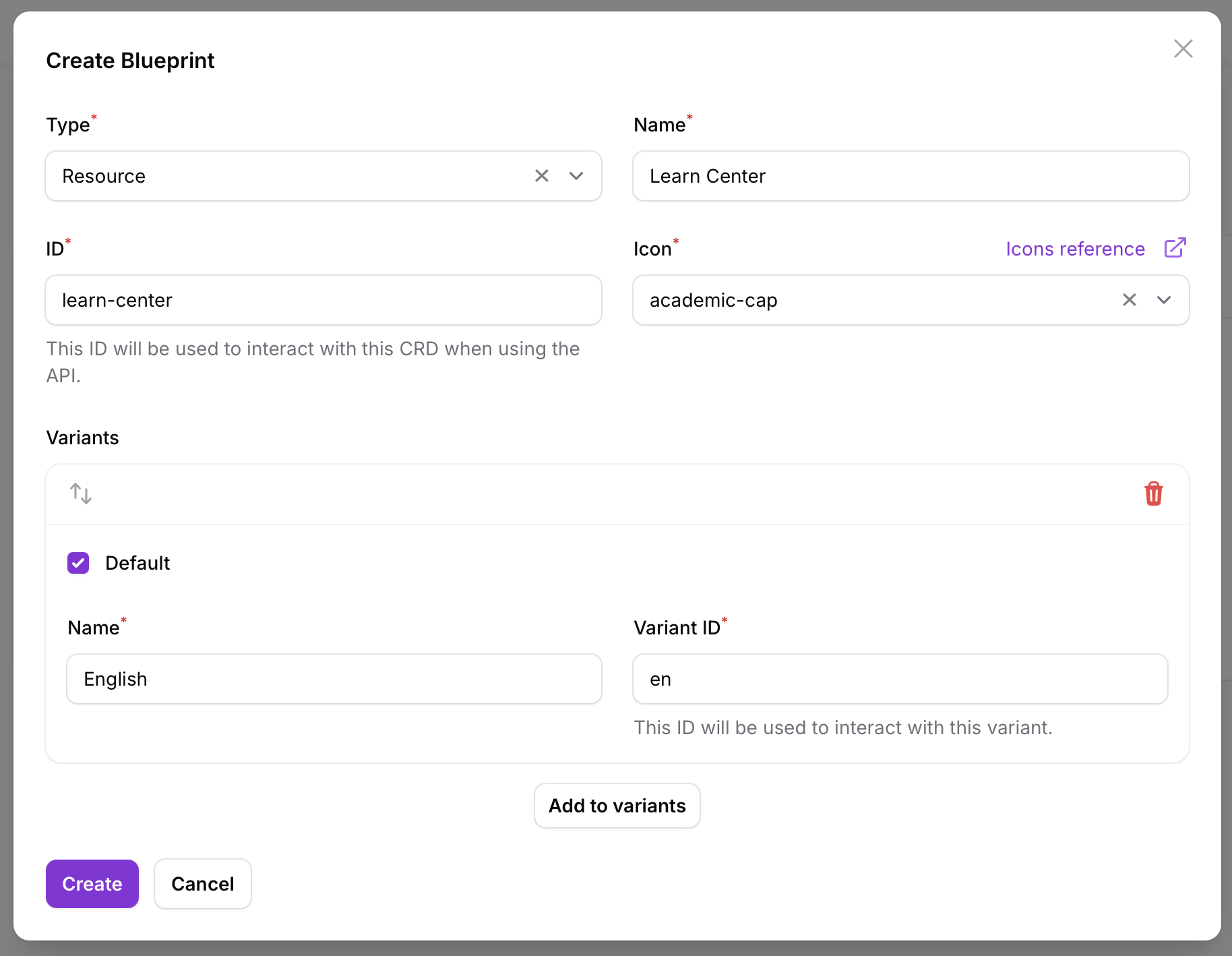
Task: Open the Resource type combobox
Action: point(270,176)
